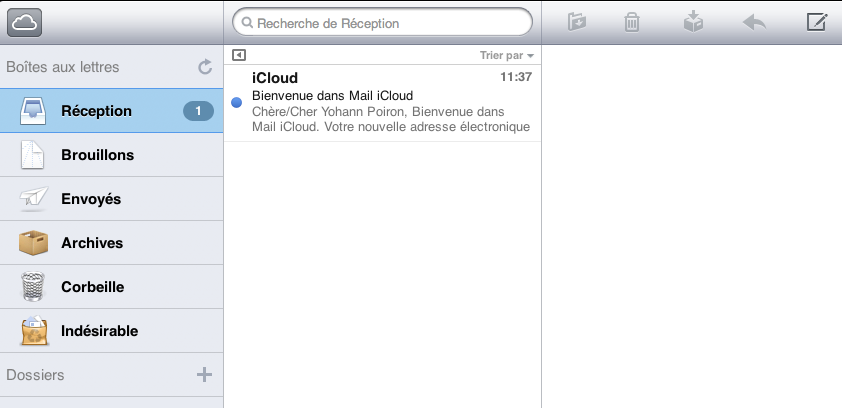Refresh mailboxes with the circular arrow
The width and height of the screenshot is (842, 408).
(205, 67)
